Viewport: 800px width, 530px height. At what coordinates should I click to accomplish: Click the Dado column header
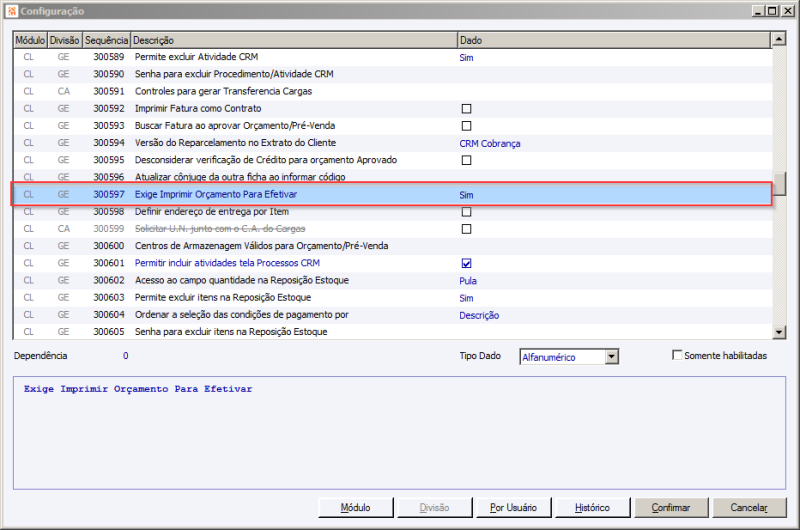(614, 40)
